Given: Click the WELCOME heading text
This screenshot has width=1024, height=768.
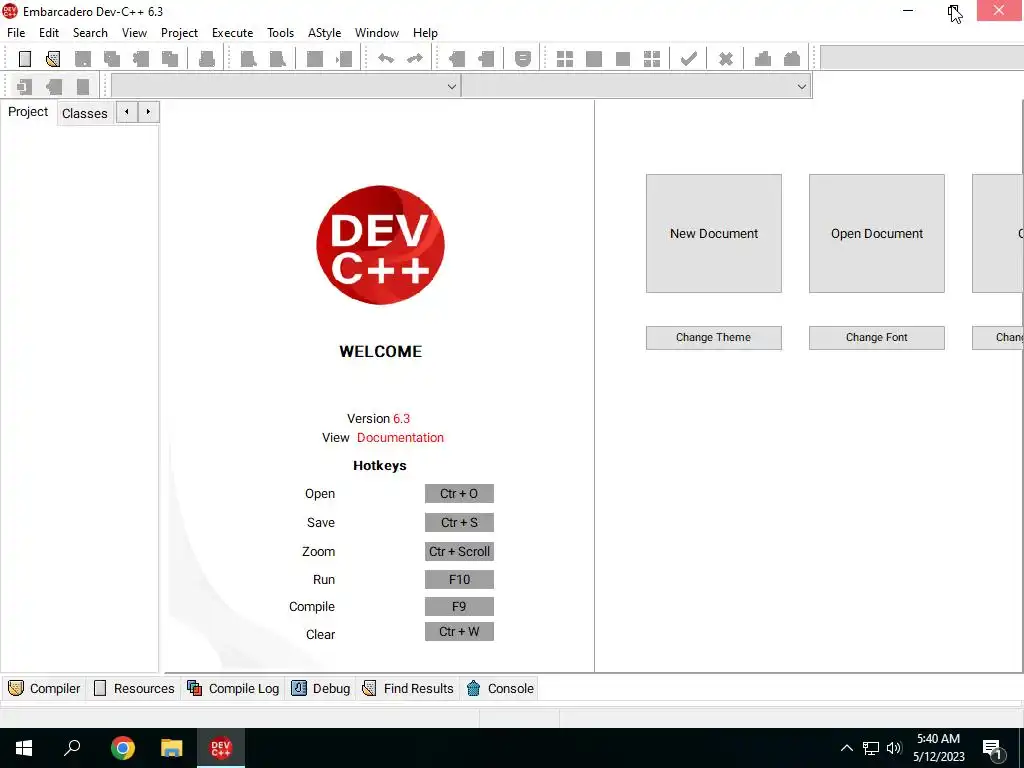Looking at the screenshot, I should tap(381, 351).
